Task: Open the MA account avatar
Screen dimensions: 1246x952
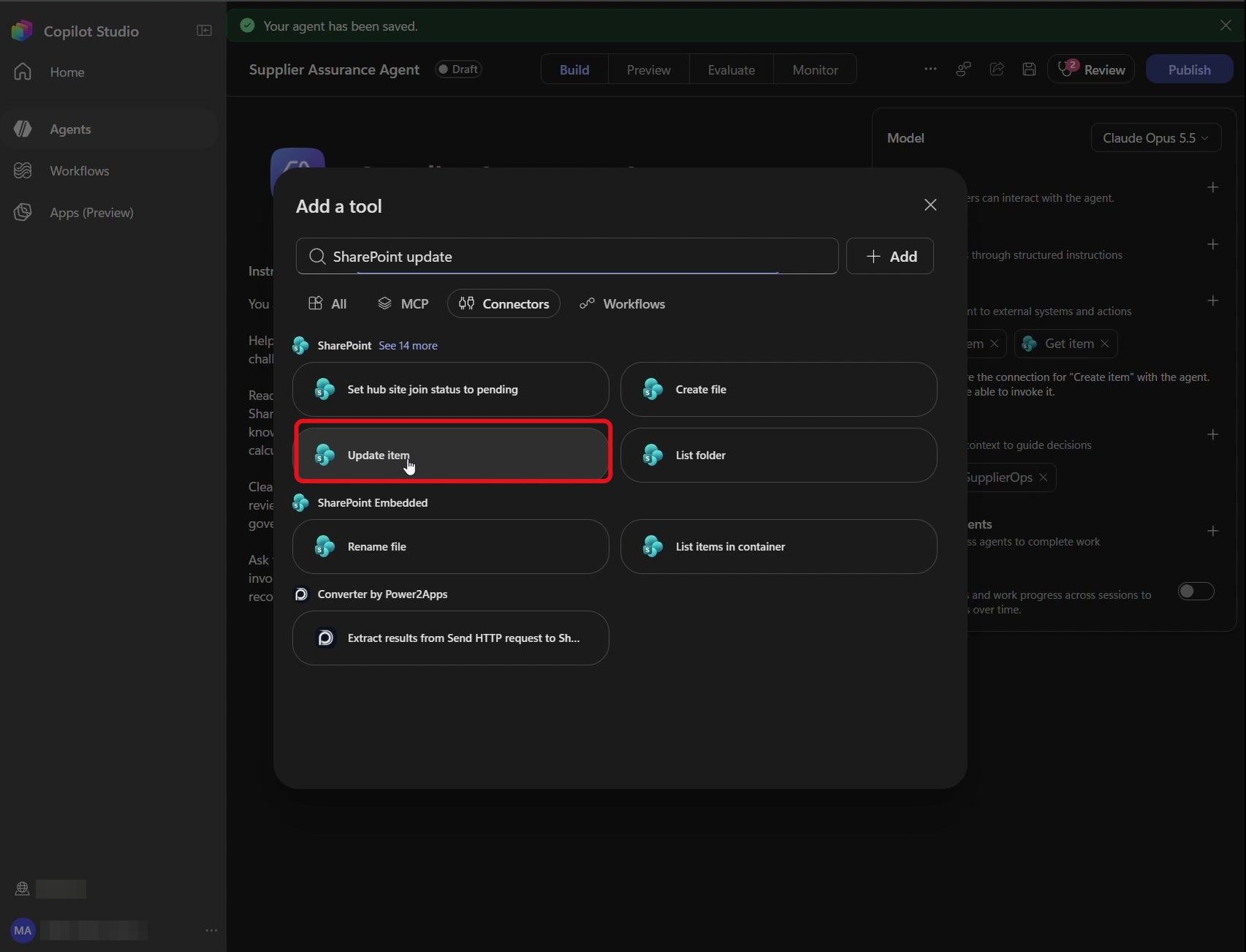Action: click(x=23, y=930)
